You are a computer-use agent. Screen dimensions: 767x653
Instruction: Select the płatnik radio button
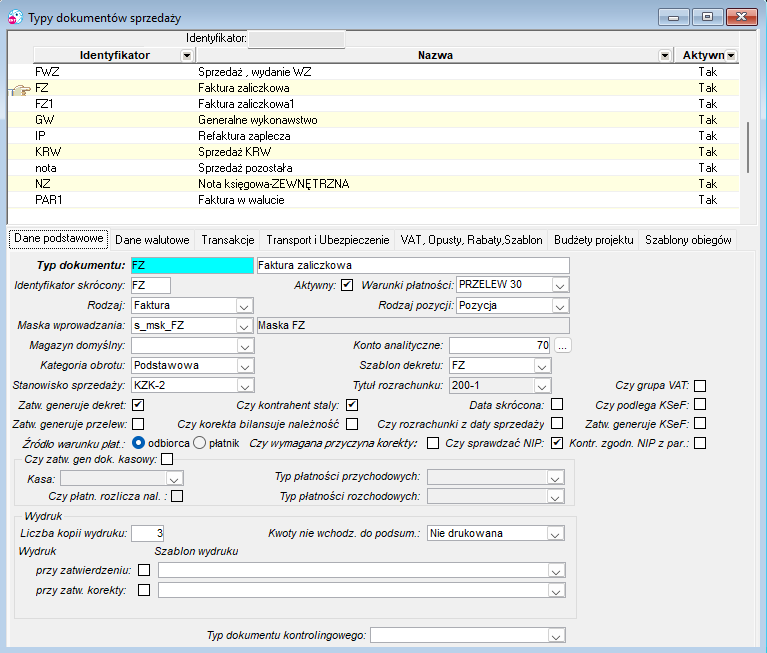(x=199, y=443)
